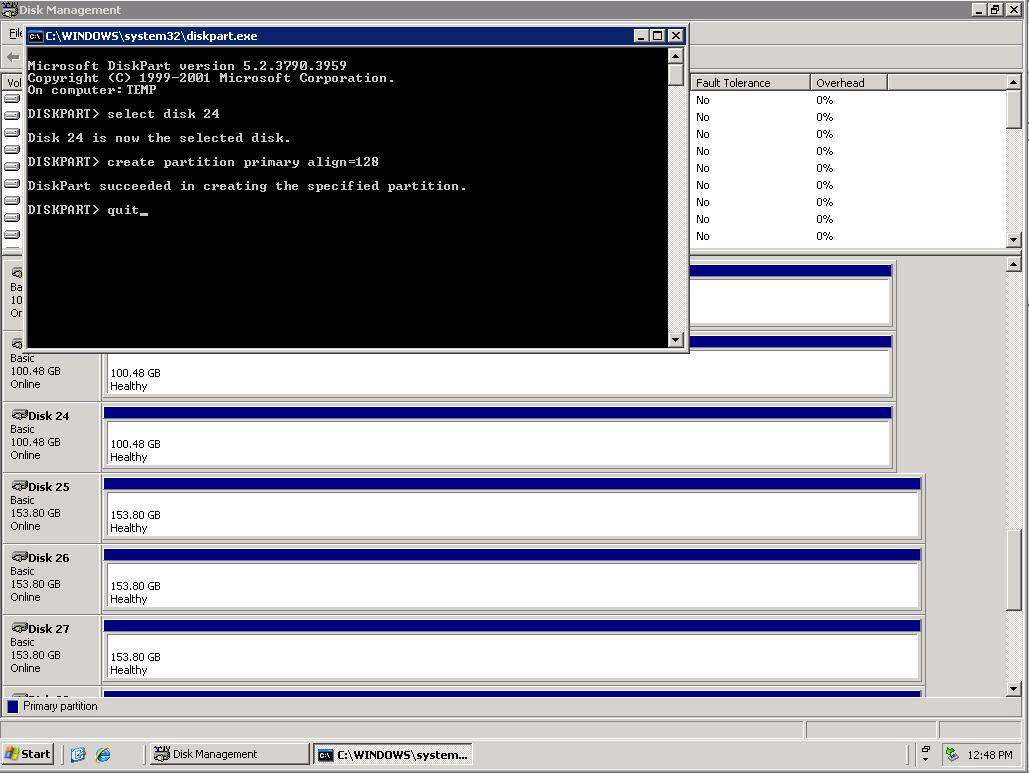Click the down arrow of the volume list scrollbar
This screenshot has height=773, width=1029.
click(1012, 240)
